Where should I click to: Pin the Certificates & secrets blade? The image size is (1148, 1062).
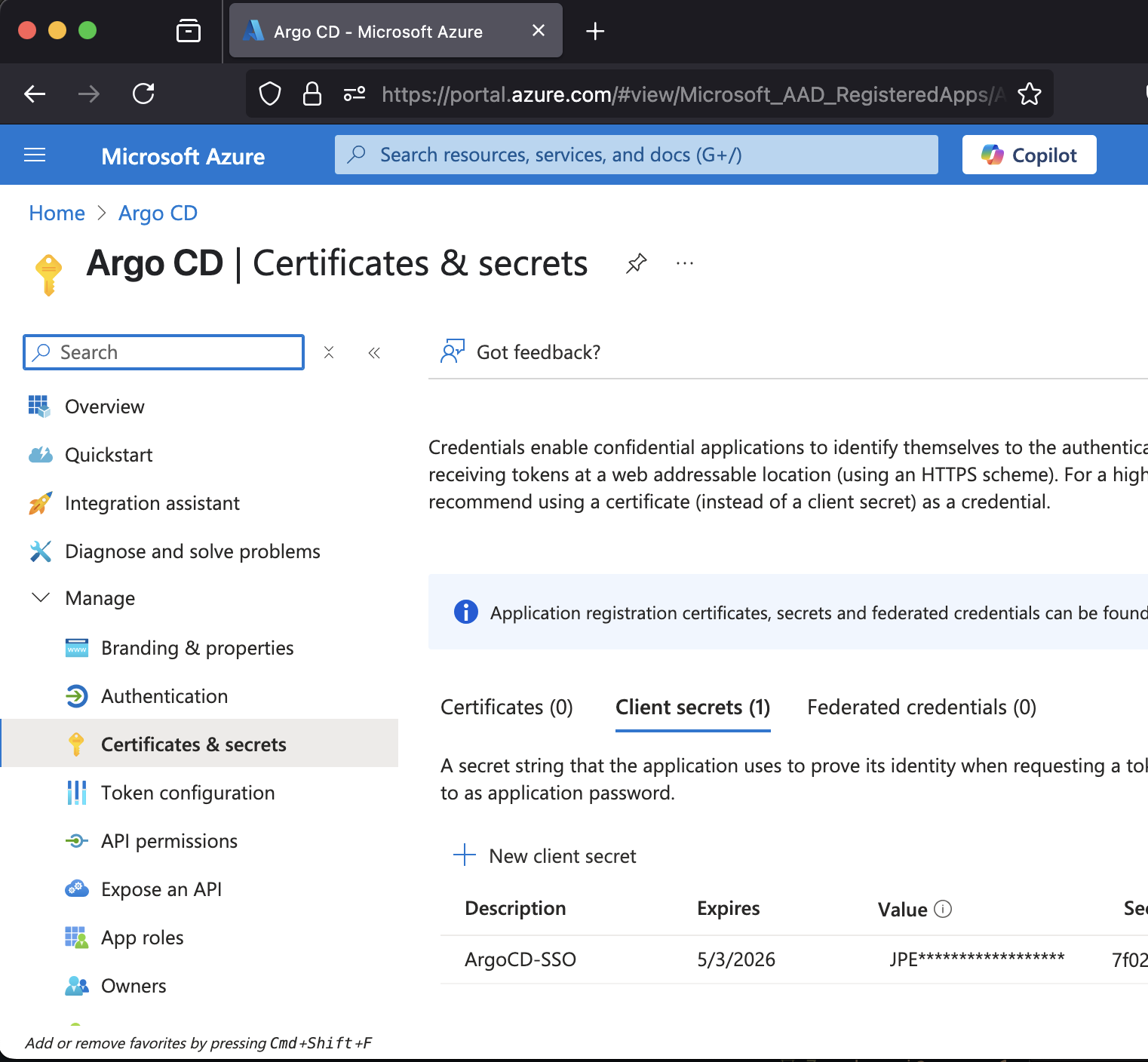(637, 263)
